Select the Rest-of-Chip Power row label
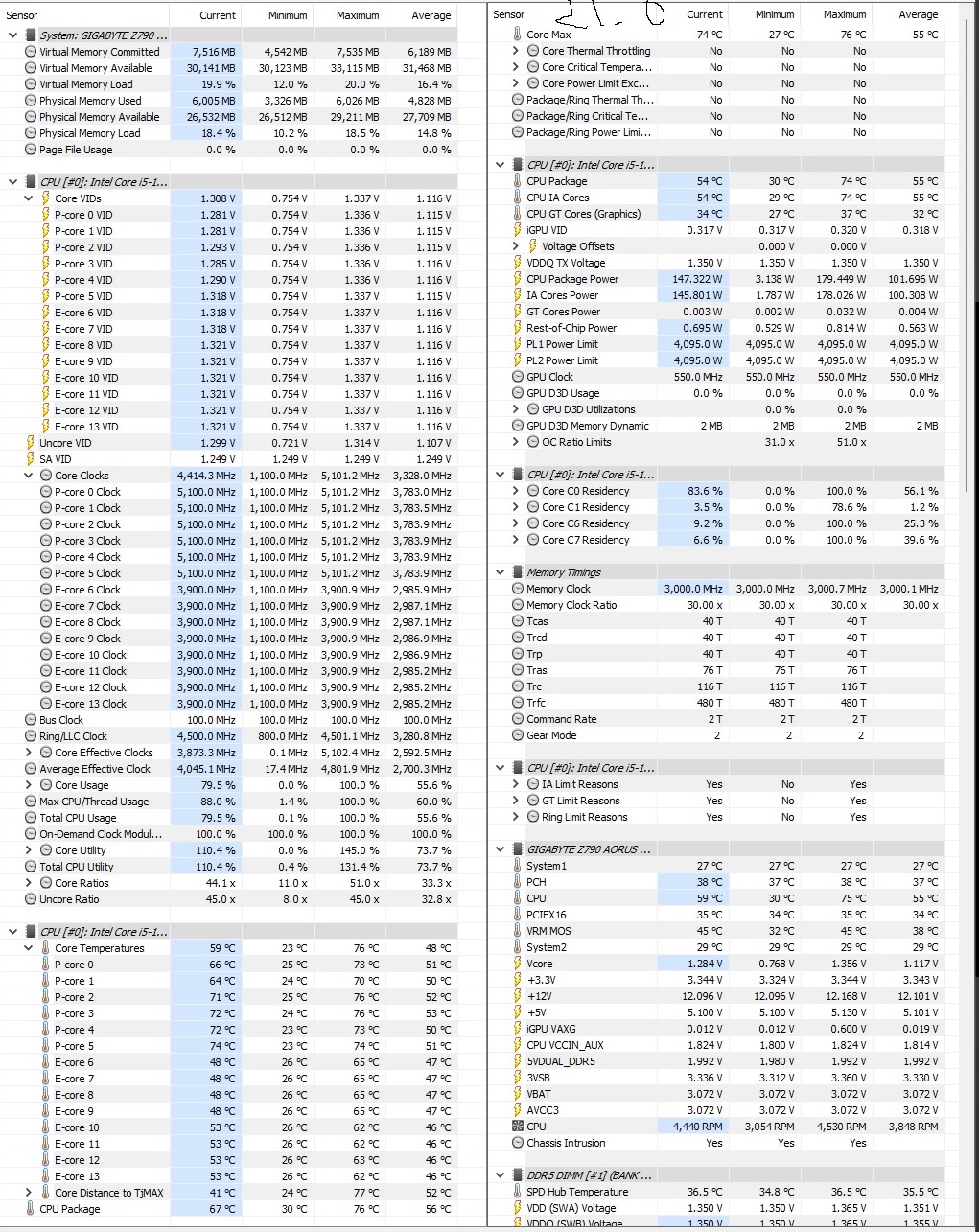979x1232 pixels. pyautogui.click(x=571, y=328)
